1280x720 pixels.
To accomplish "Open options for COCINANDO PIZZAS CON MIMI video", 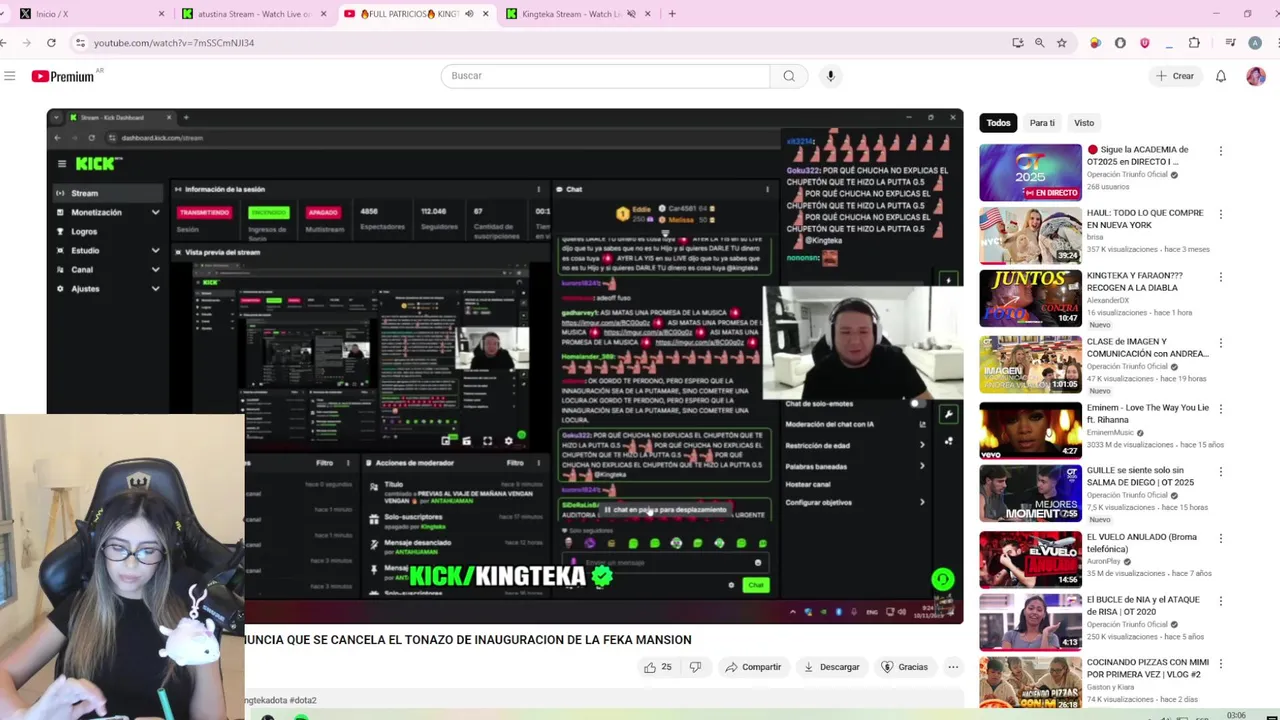I will [x=1220, y=663].
